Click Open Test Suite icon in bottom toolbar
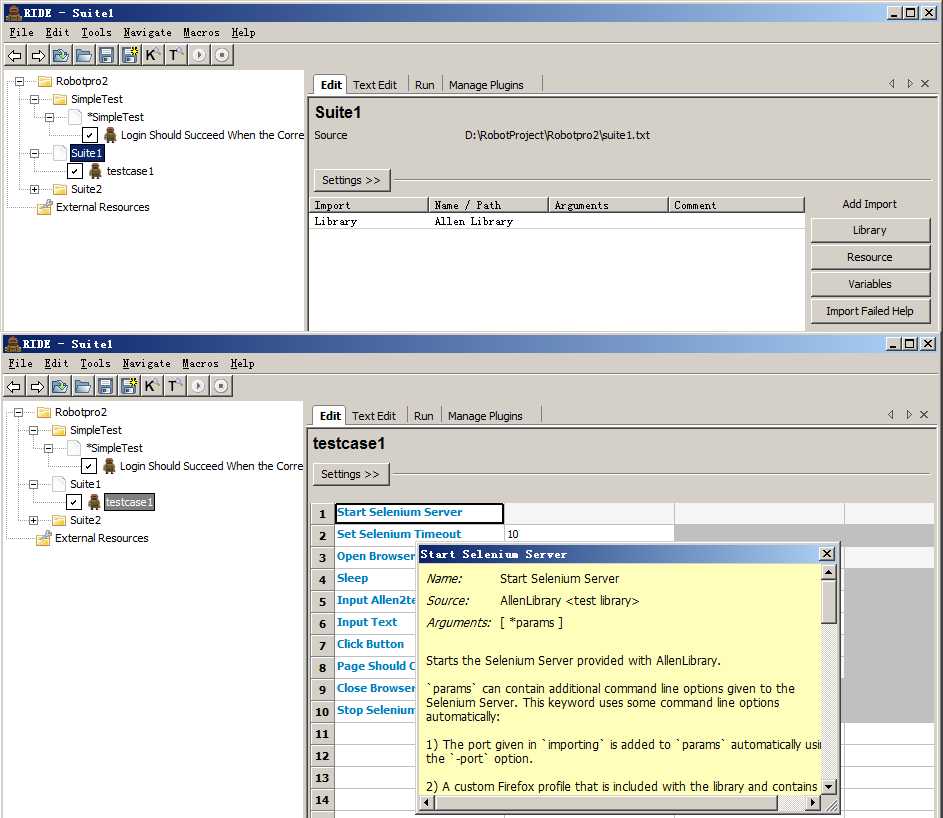This screenshot has height=818, width=943. click(59, 387)
